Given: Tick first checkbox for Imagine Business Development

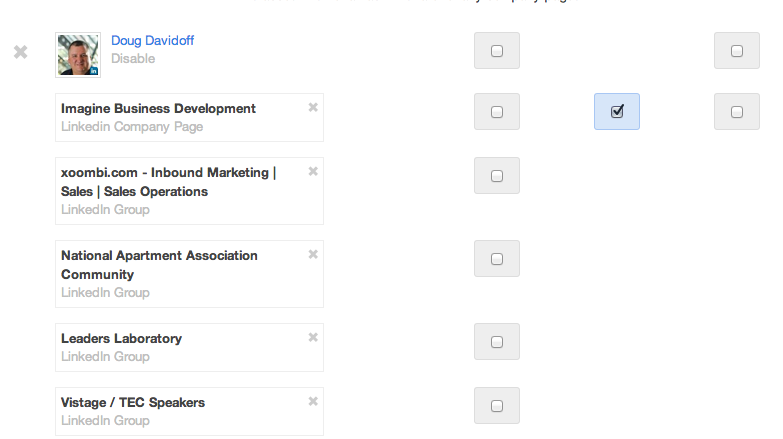Looking at the screenshot, I should tap(497, 112).
